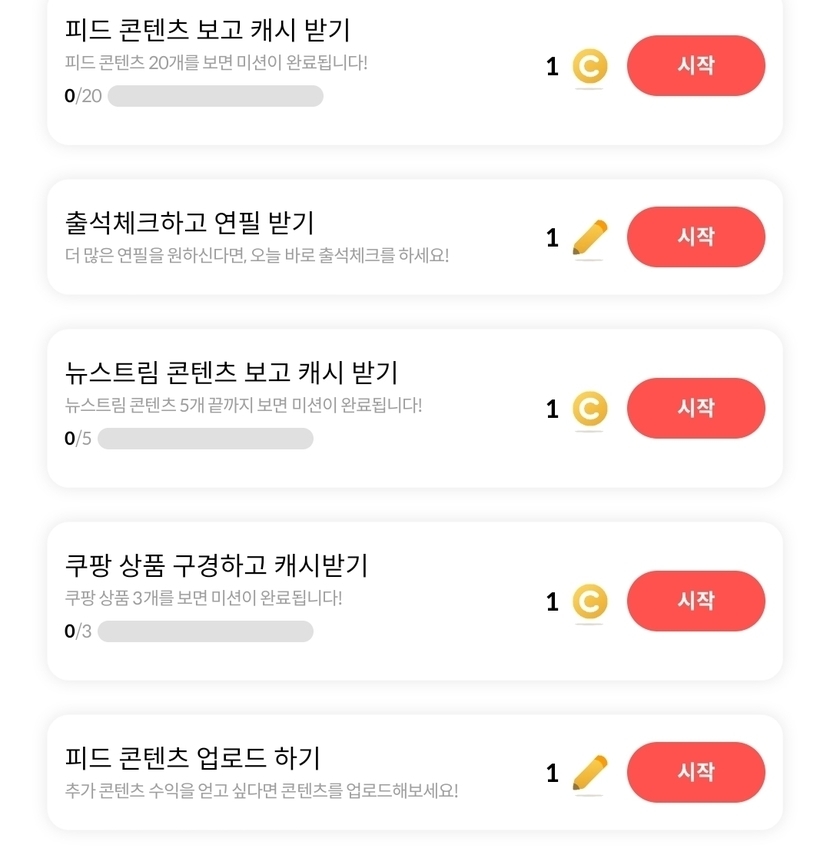Click the pencil icon for 출석체크 mission
This screenshot has width=830, height=858.
tap(589, 238)
